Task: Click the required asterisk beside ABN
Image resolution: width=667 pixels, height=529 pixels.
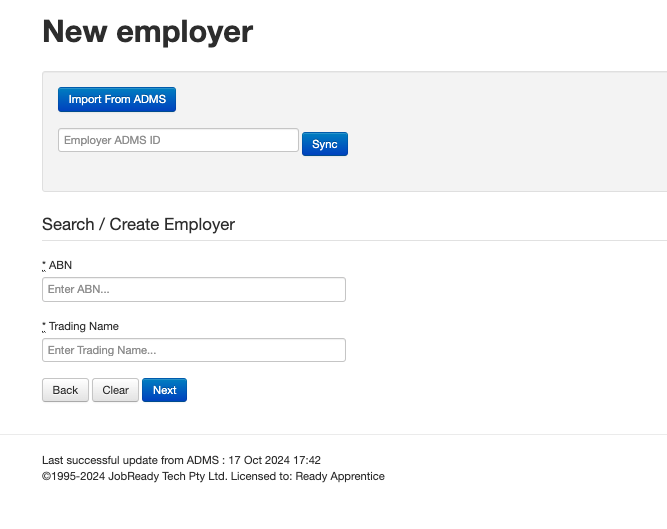Action: pyautogui.click(x=44, y=265)
